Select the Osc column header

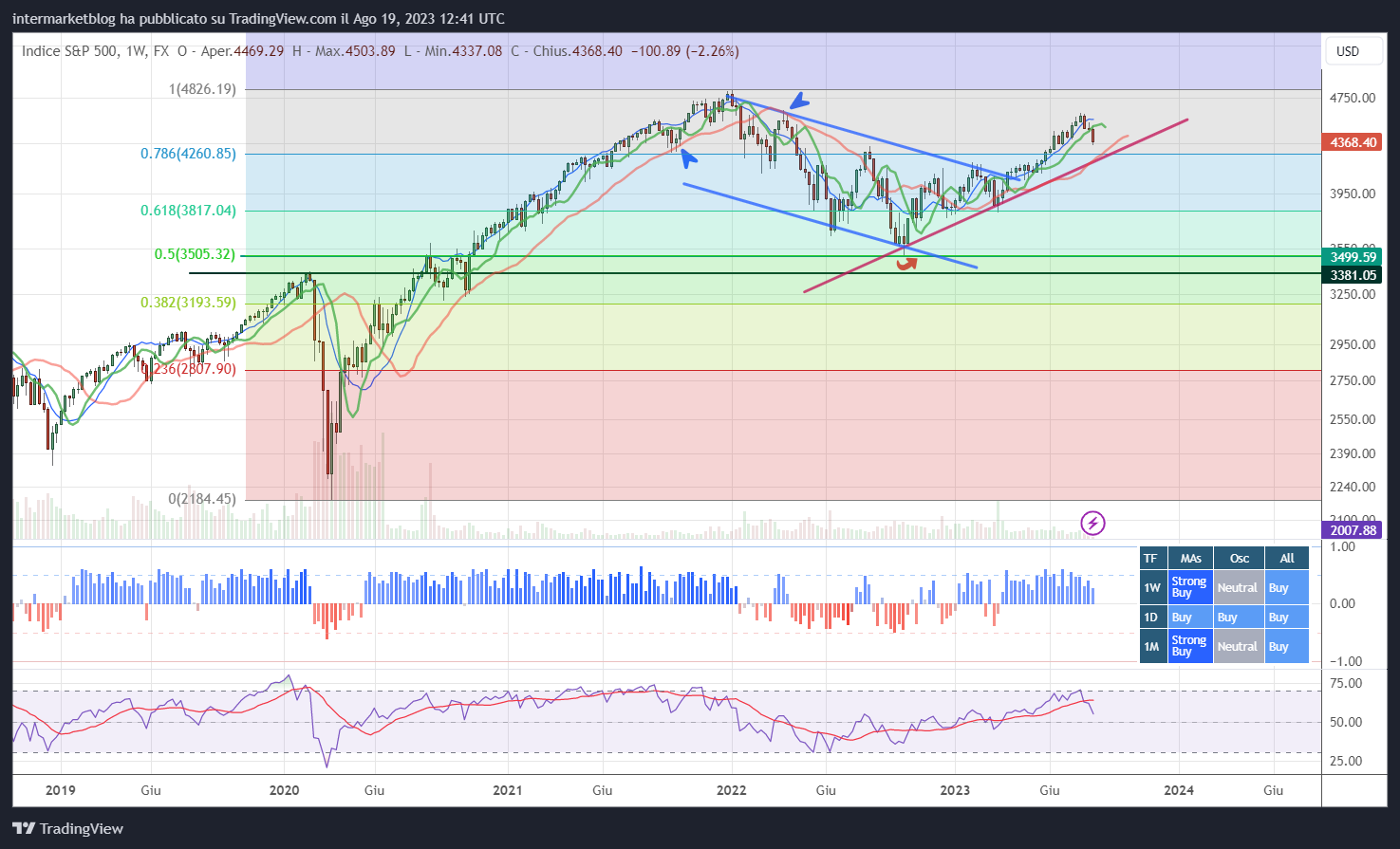coord(1239,559)
